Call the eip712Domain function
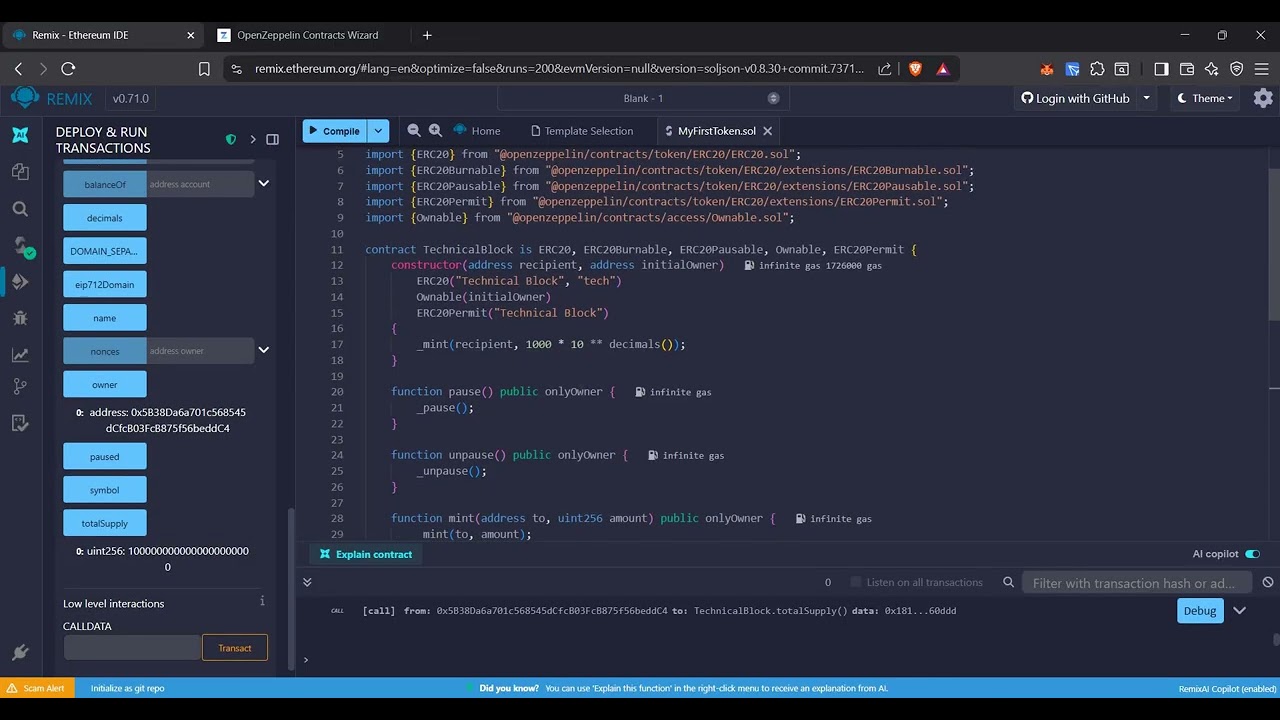This screenshot has height=720, width=1280. (105, 284)
